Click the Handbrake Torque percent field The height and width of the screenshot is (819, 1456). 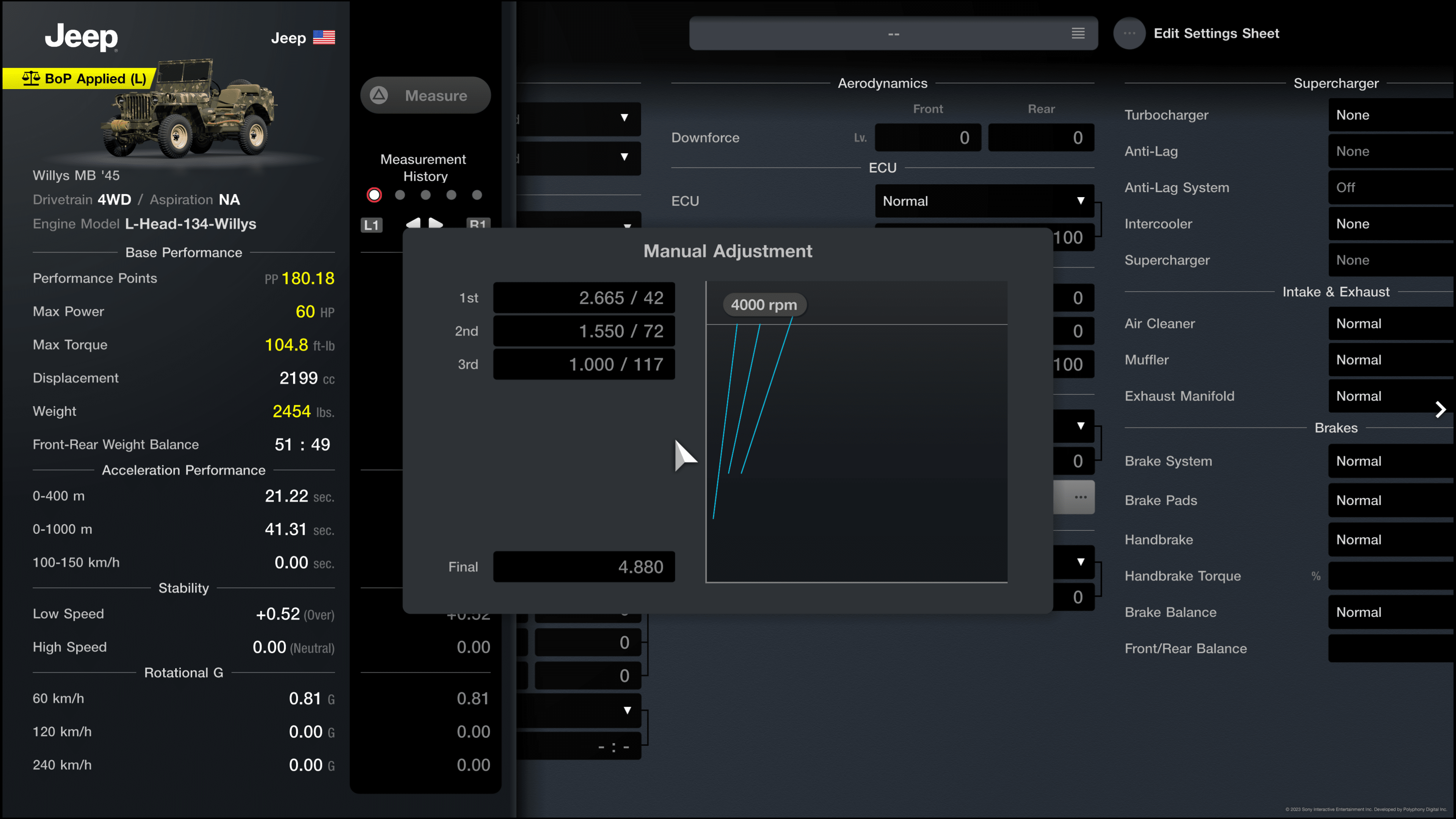1392,576
